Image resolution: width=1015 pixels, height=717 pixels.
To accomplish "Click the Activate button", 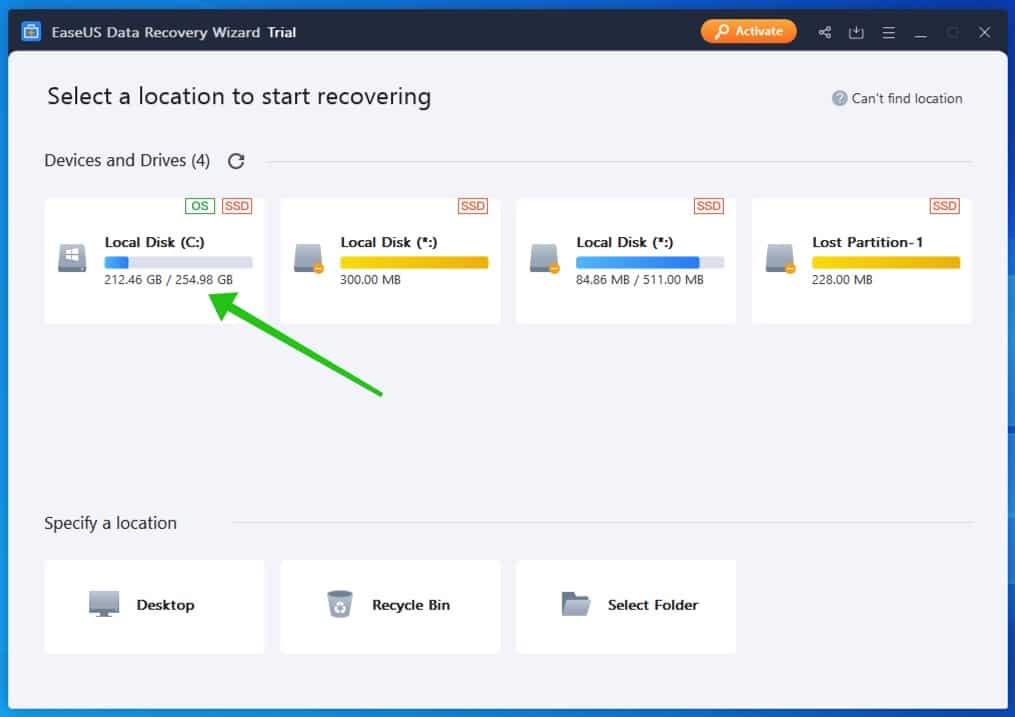I will (x=748, y=31).
